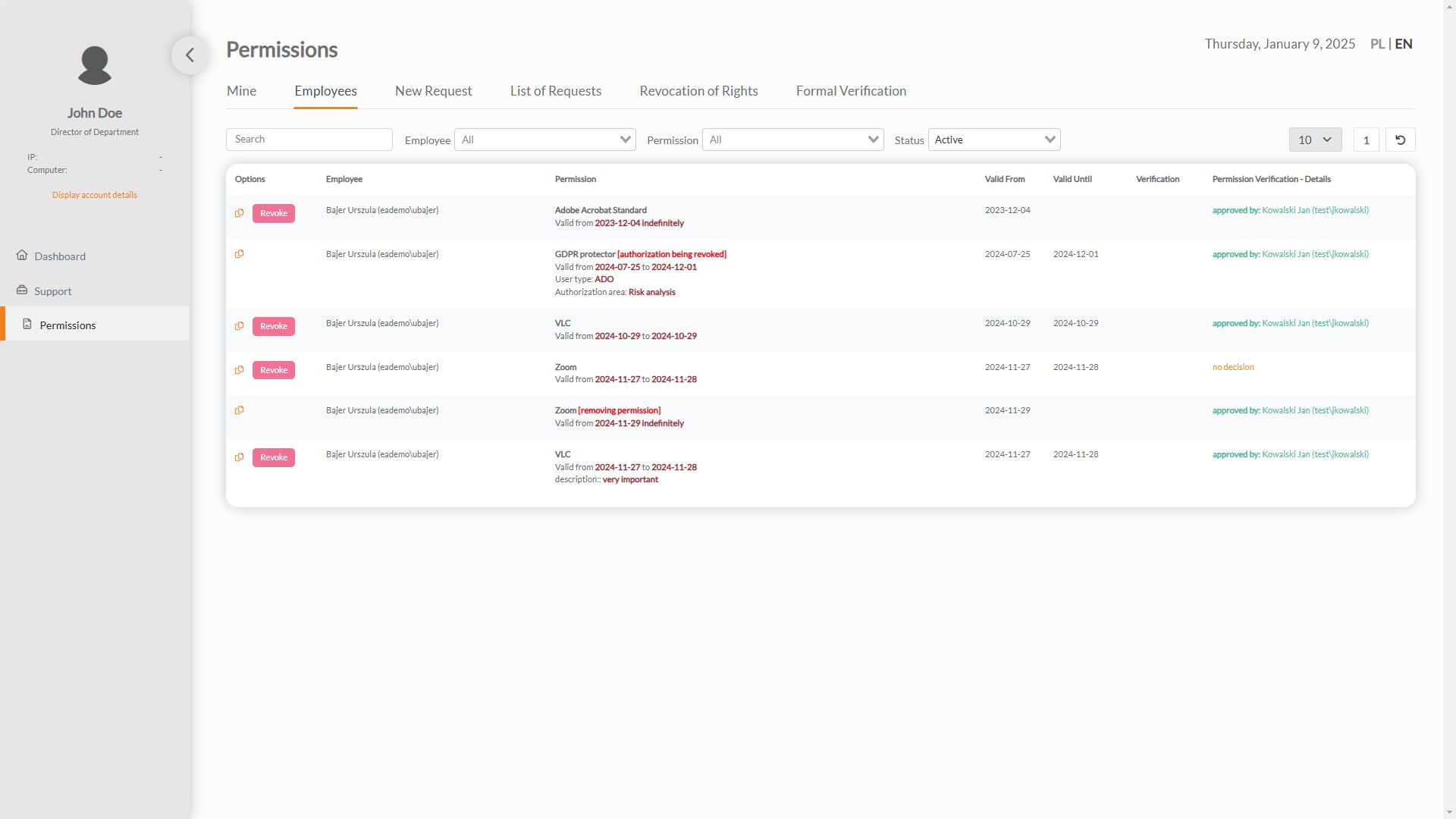The height and width of the screenshot is (819, 1456).
Task: Open the Permission filter dropdown
Action: pyautogui.click(x=792, y=140)
